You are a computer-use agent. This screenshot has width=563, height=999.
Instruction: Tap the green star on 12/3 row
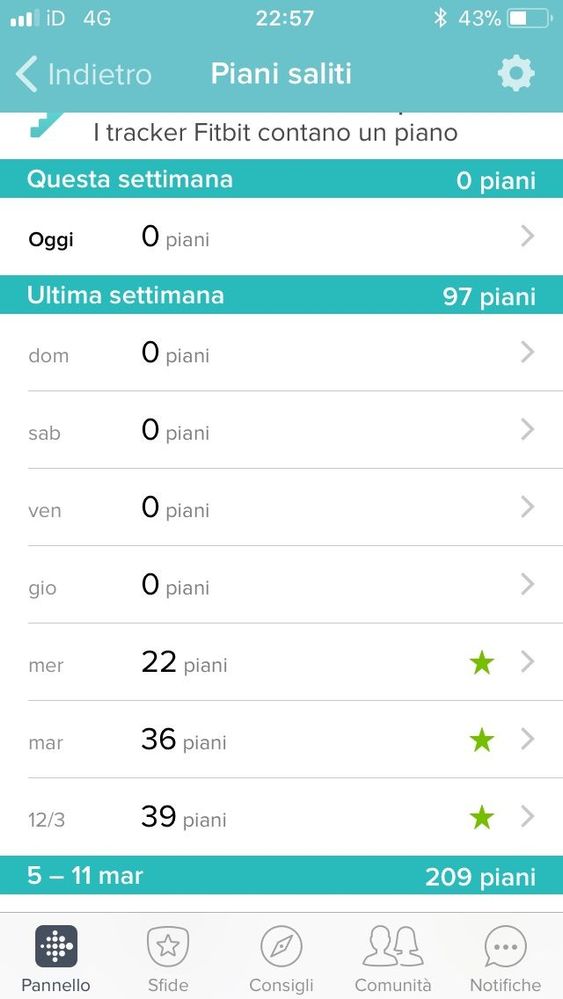tap(481, 817)
